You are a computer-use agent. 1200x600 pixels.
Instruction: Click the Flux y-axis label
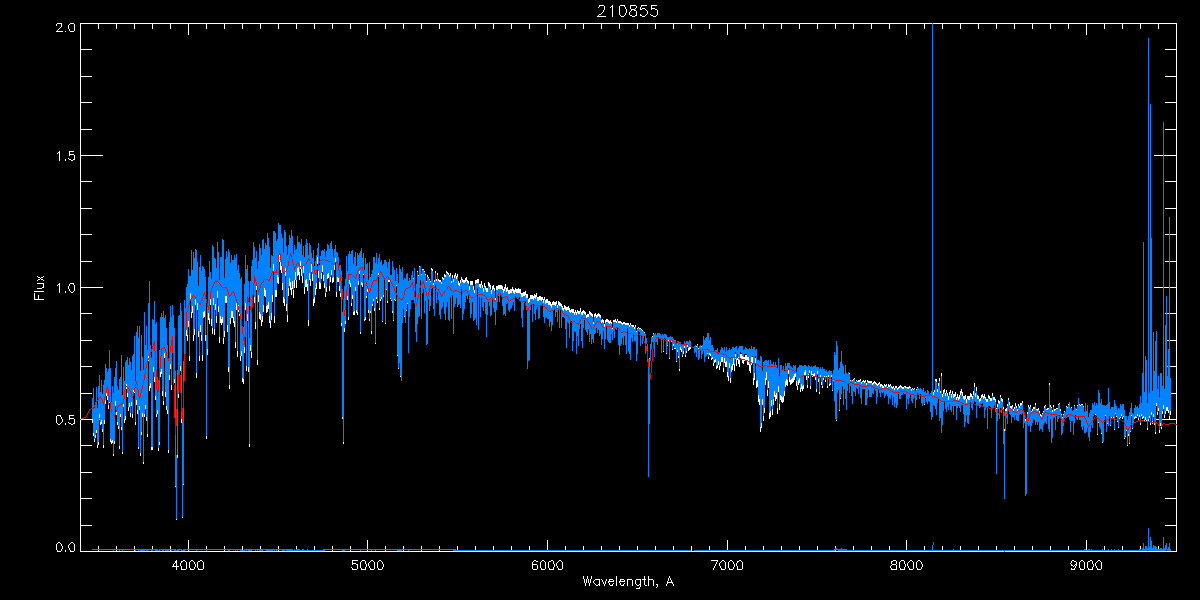[39, 288]
